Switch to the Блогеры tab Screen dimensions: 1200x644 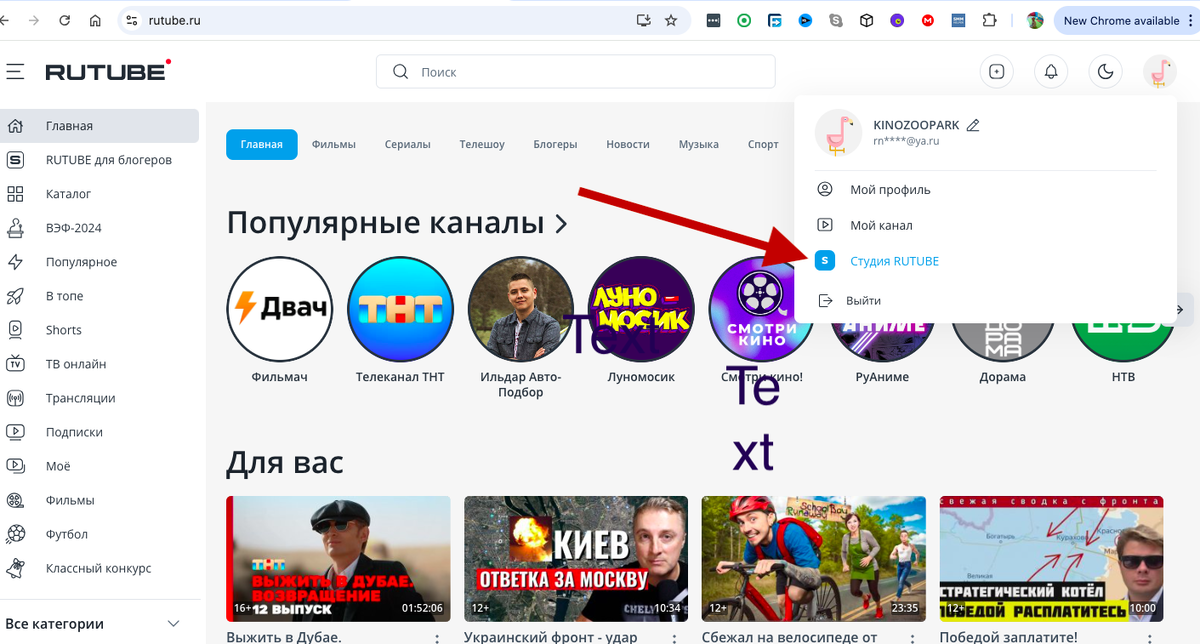tap(555, 144)
